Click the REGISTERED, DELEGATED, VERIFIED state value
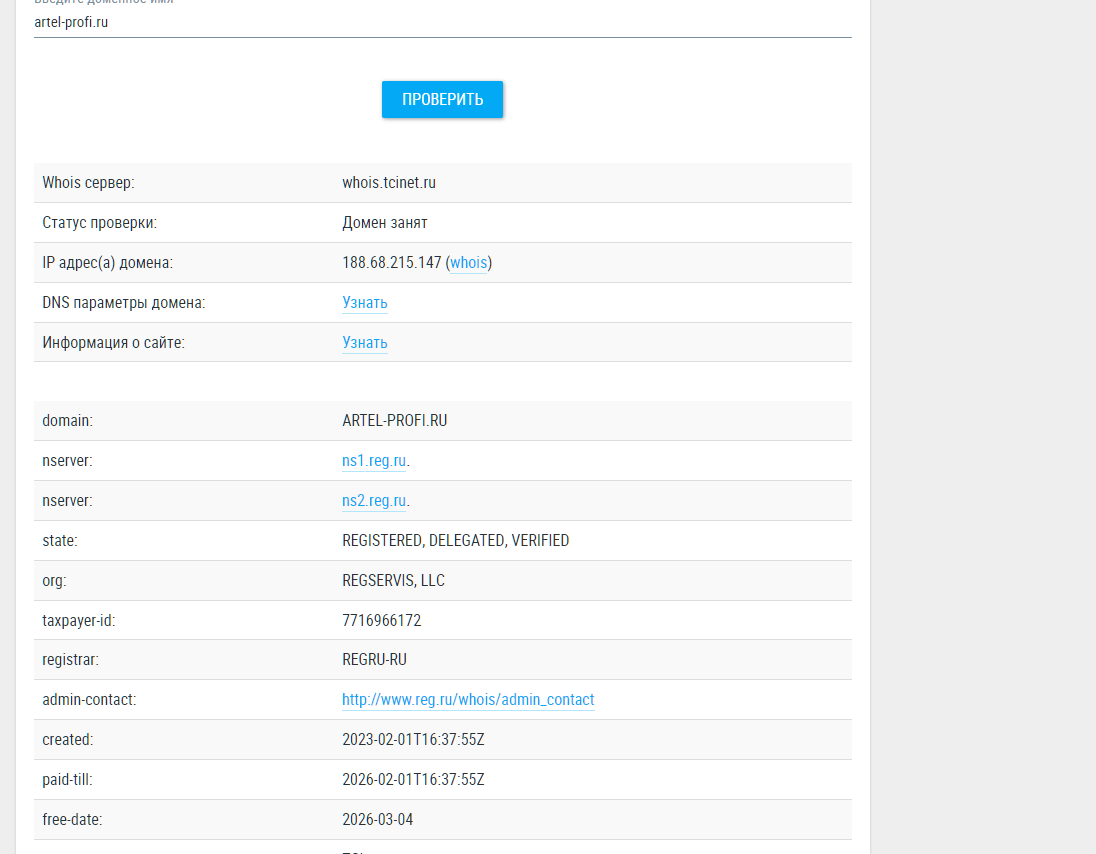This screenshot has width=1096, height=854. coord(455,541)
